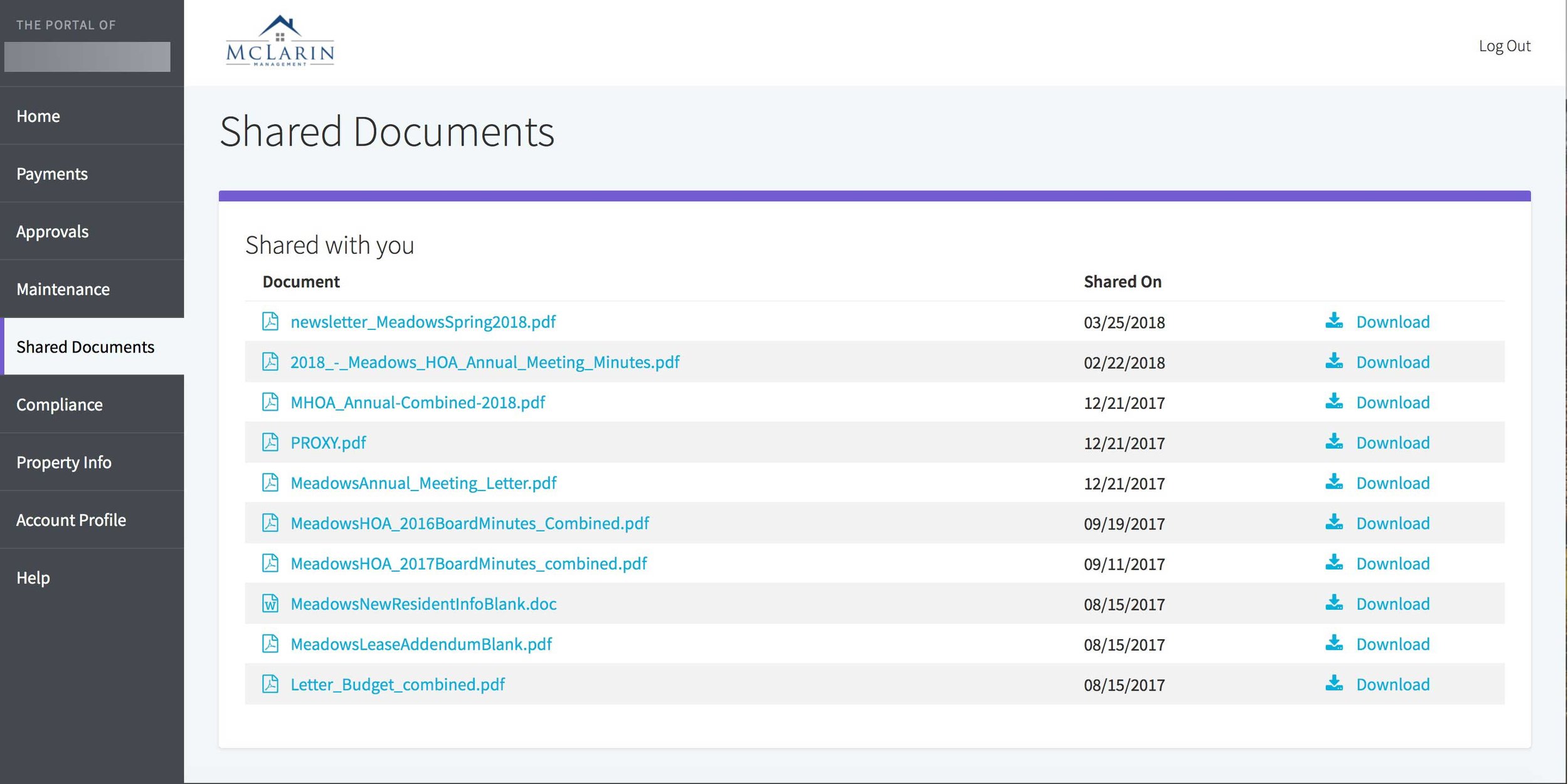Click the PDF icon beside newsletter_MeadowsSpring2018.pdf
Viewport: 1568px width, 784px height.
pos(270,321)
